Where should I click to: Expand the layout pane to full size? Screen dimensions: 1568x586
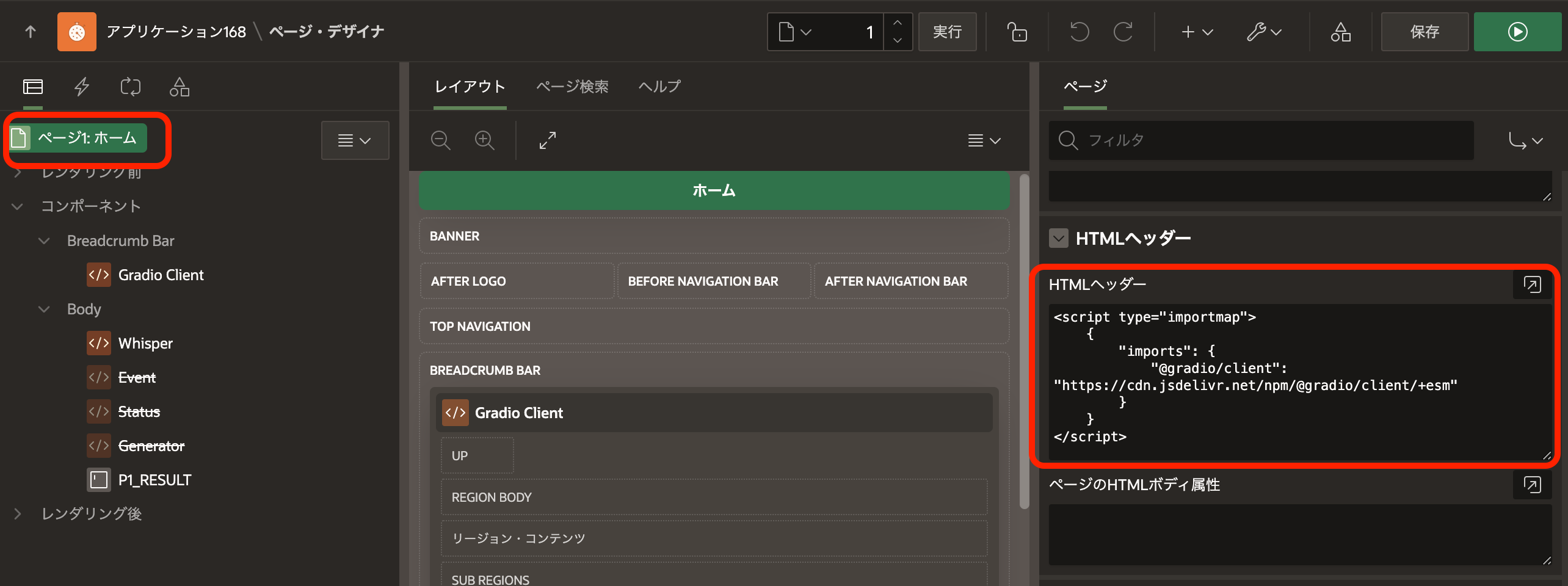pyautogui.click(x=548, y=140)
